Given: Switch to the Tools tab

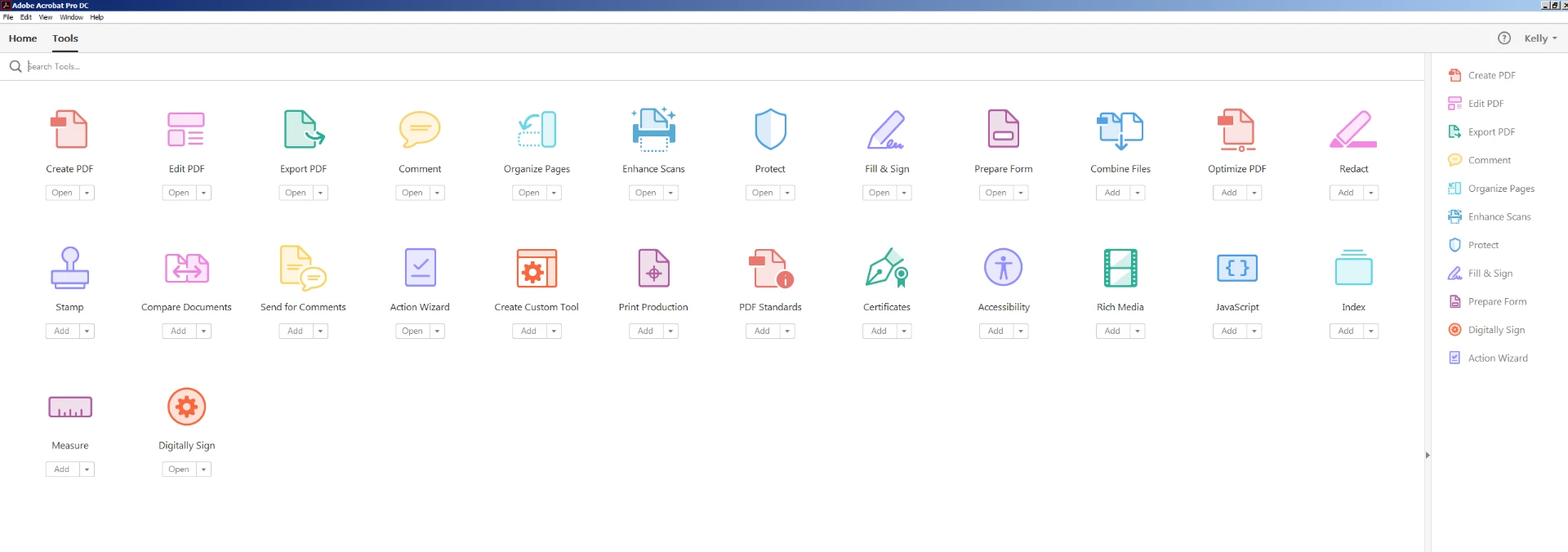Looking at the screenshot, I should click(x=65, y=38).
